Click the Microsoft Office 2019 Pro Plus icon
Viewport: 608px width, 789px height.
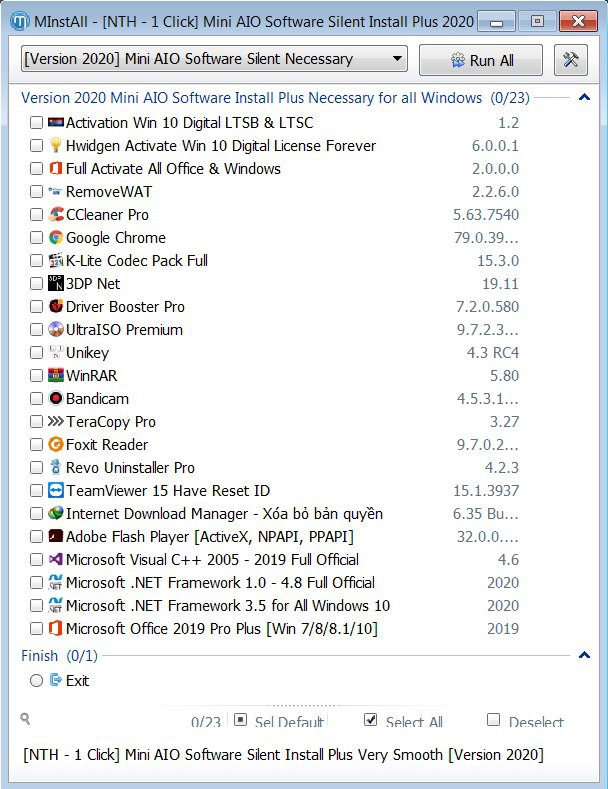pyautogui.click(x=55, y=628)
